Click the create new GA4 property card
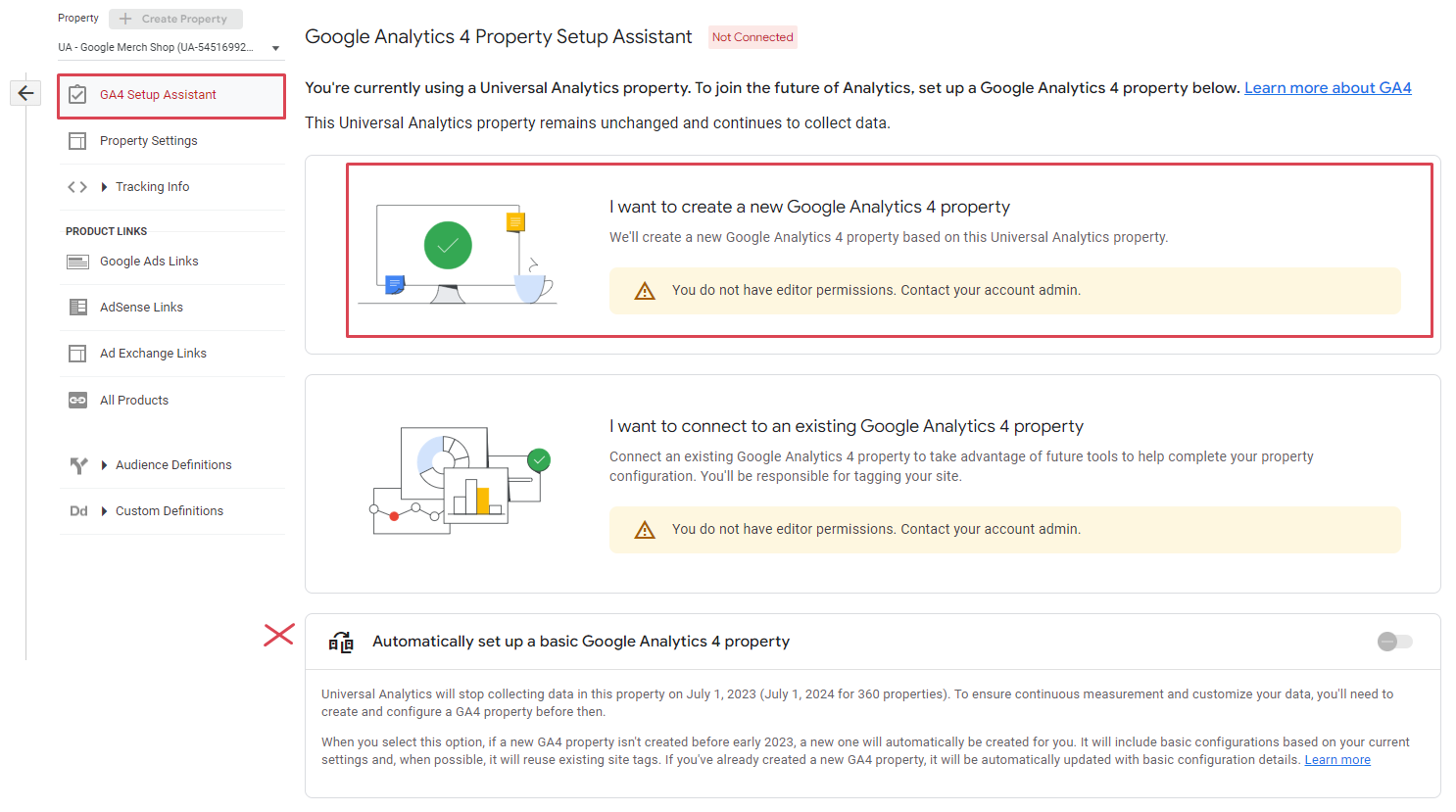 pyautogui.click(x=889, y=251)
